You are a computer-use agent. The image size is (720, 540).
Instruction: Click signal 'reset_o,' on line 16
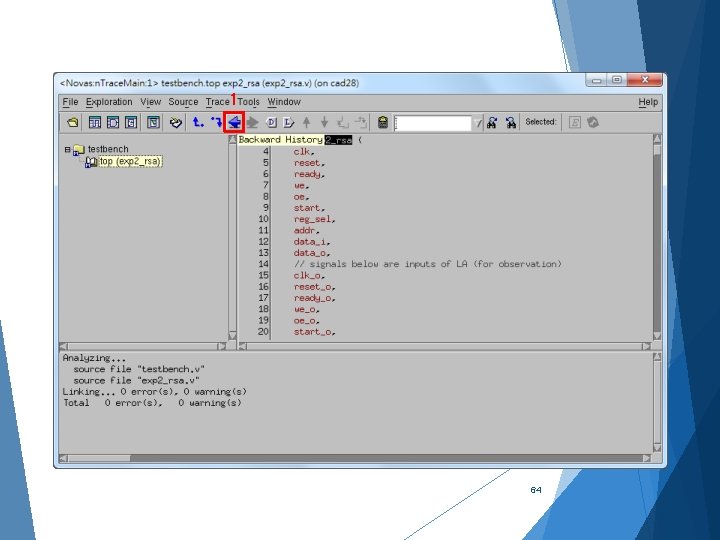click(x=314, y=287)
